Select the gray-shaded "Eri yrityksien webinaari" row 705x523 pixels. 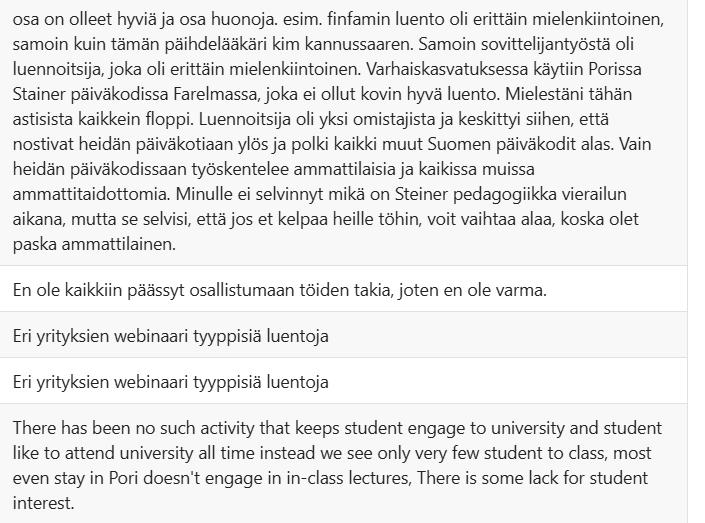coord(344,336)
